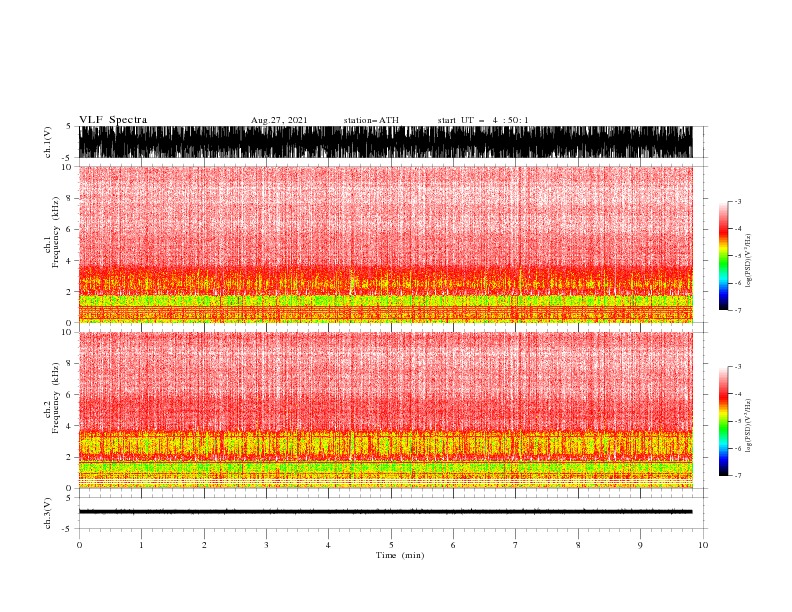Click the ch.2 spectrogram color scale bar
The height and width of the screenshot is (612, 792).
[x=723, y=421]
